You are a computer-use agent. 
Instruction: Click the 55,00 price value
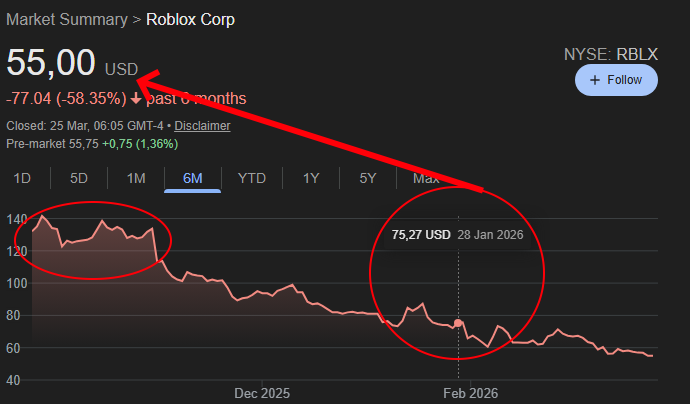pos(51,62)
